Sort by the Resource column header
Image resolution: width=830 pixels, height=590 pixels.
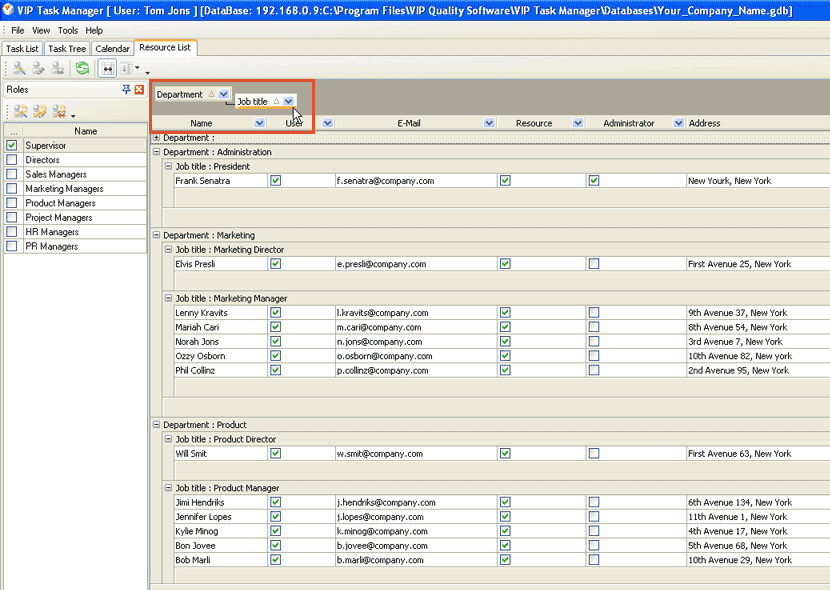click(x=534, y=123)
